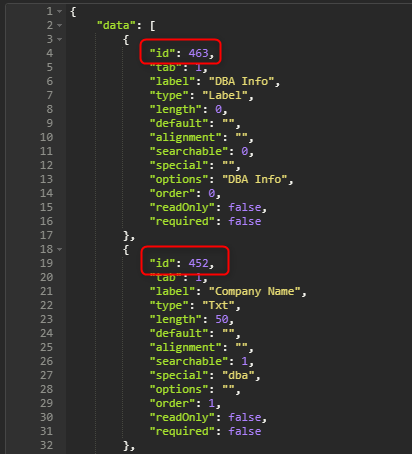Click the id value 463
Screen dimensions: 412x454
tap(198, 53)
